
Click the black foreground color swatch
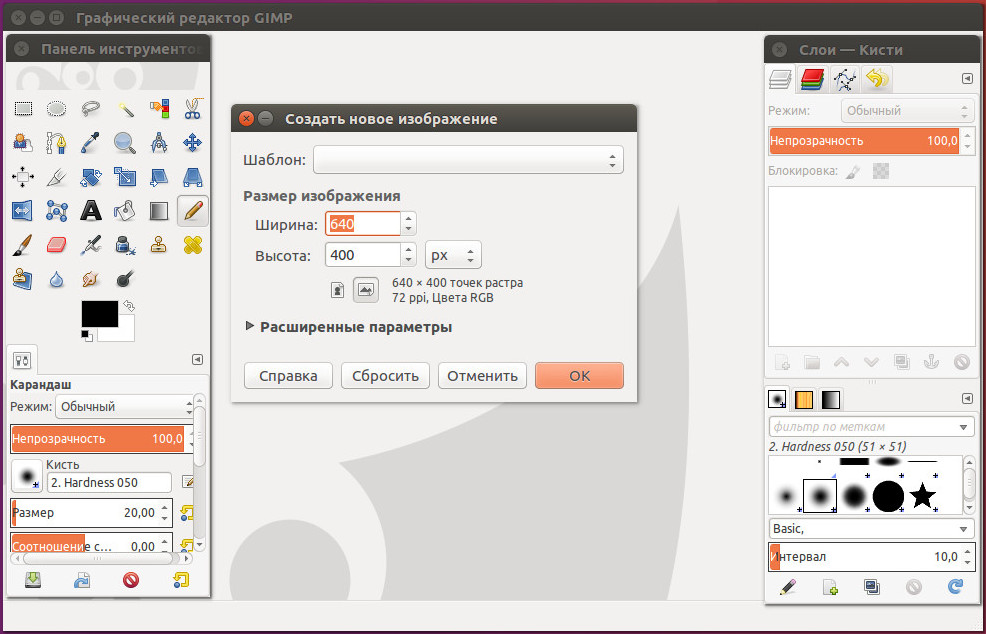tap(99, 313)
